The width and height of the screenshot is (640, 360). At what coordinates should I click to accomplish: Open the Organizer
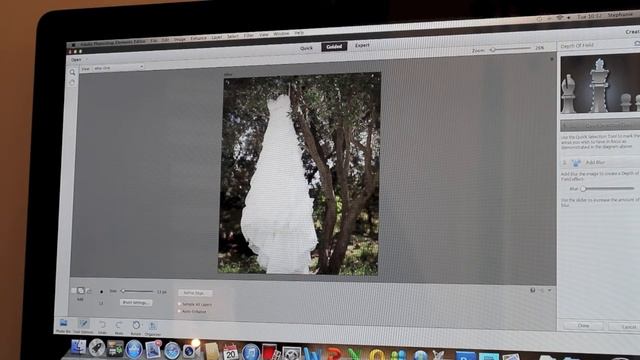point(153,326)
